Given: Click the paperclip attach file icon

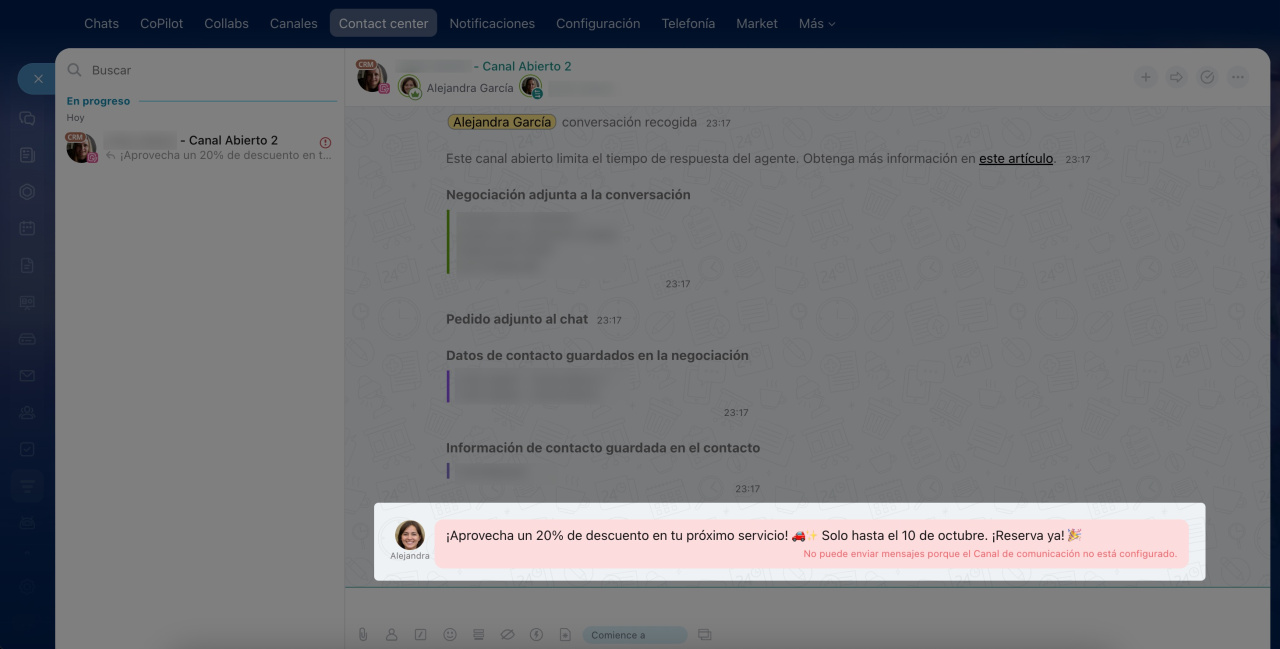Looking at the screenshot, I should click(x=363, y=635).
